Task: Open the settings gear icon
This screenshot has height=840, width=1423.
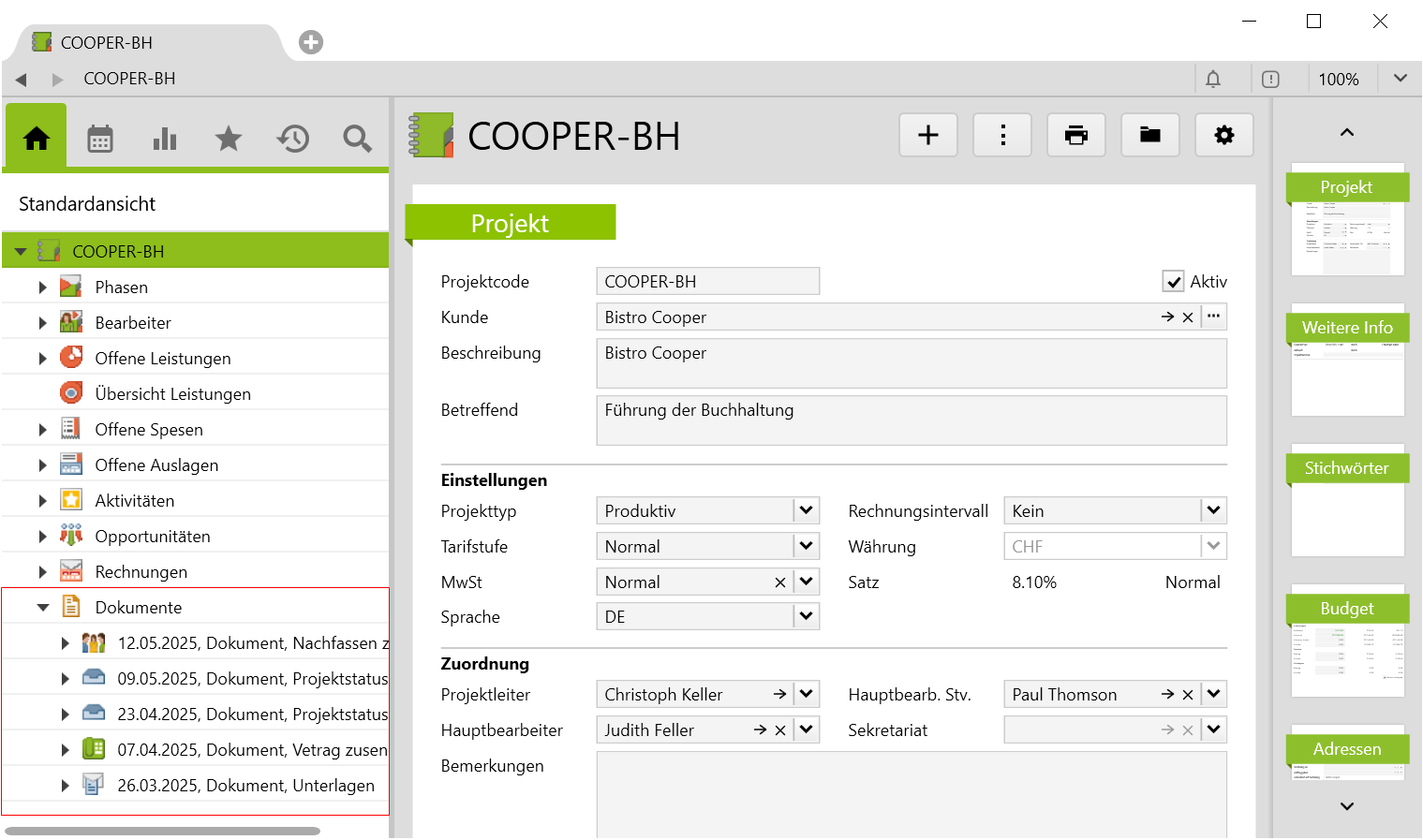Action: coord(1223,136)
